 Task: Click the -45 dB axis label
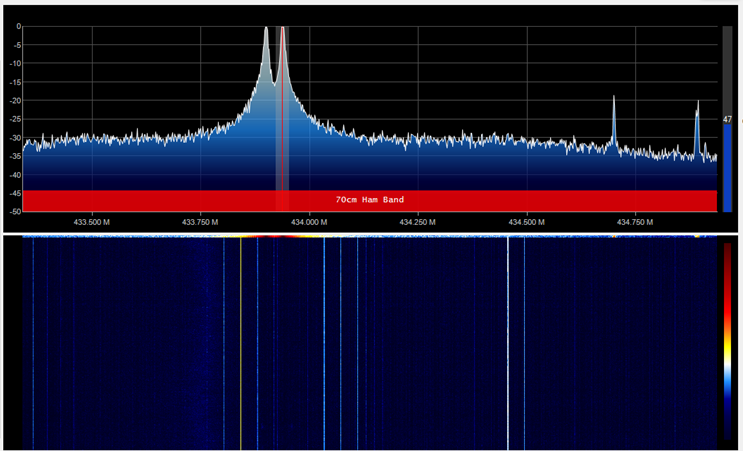click(16, 193)
